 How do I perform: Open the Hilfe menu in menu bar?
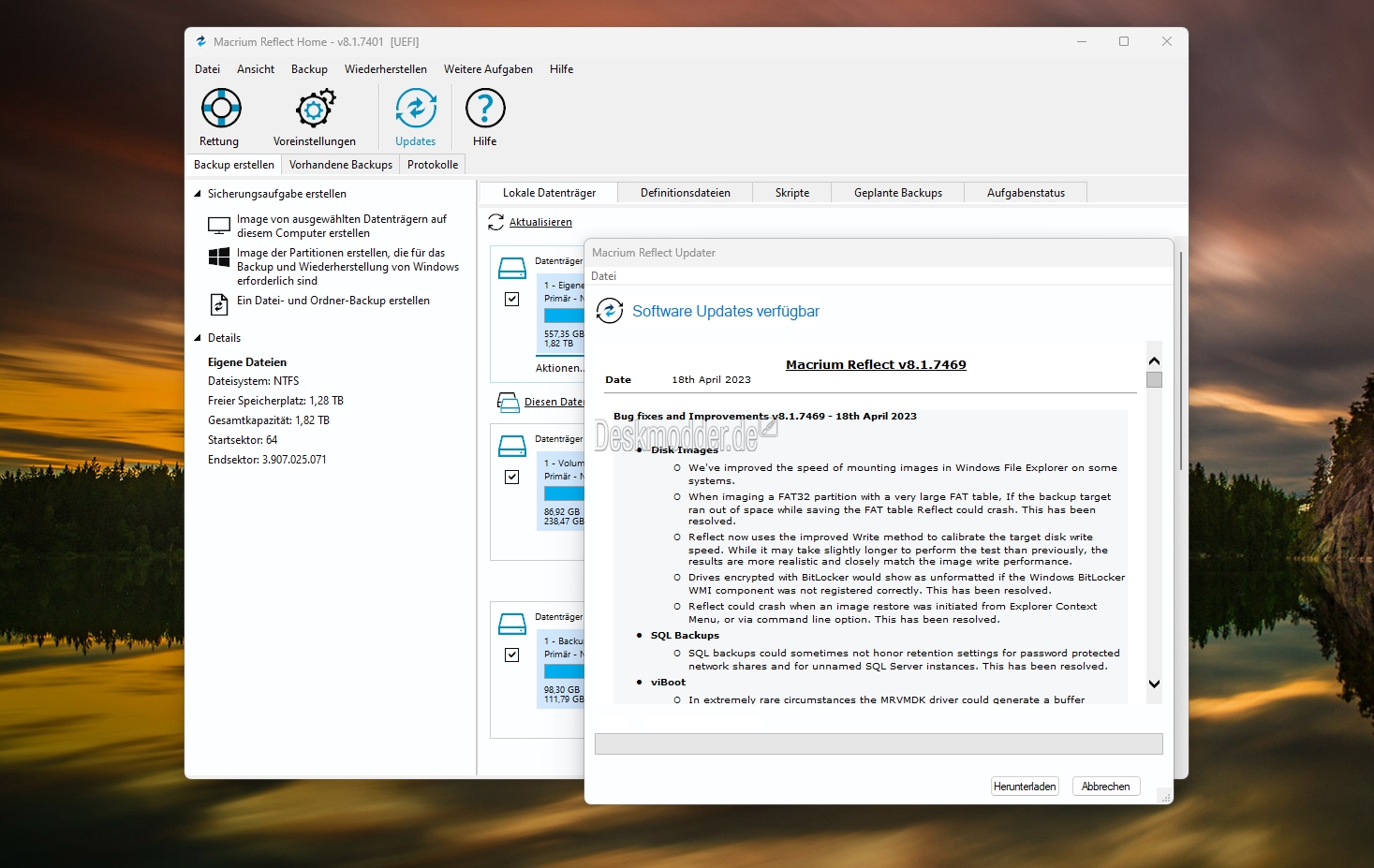click(x=561, y=69)
